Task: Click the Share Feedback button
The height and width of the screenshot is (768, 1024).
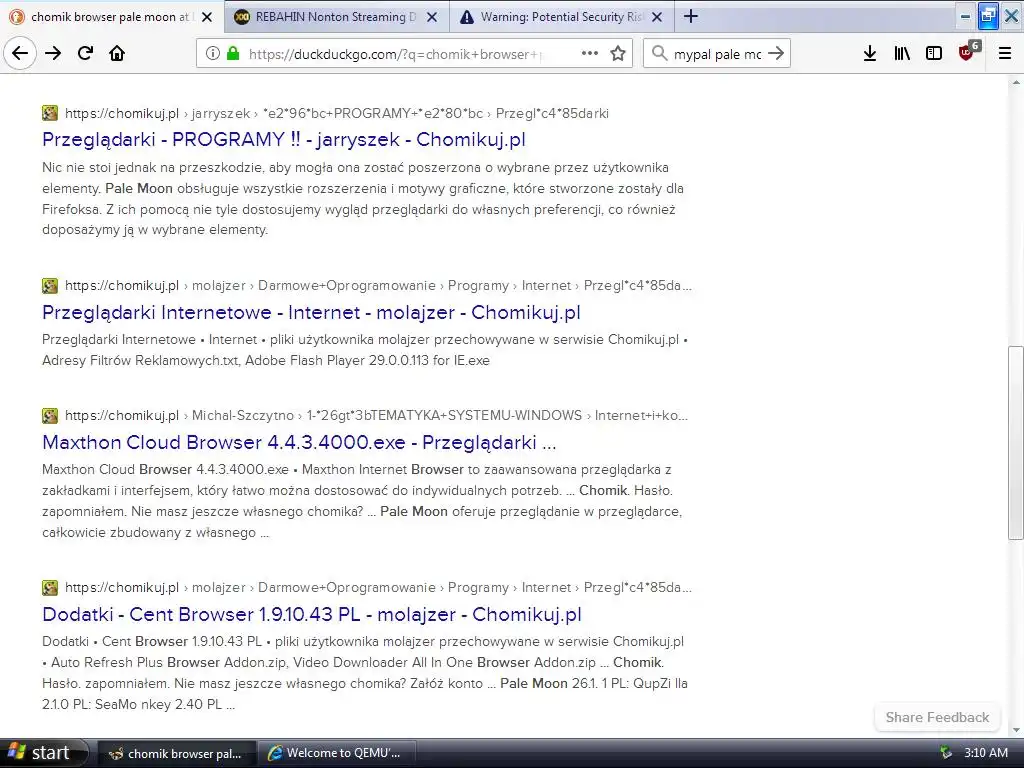Action: tap(937, 717)
